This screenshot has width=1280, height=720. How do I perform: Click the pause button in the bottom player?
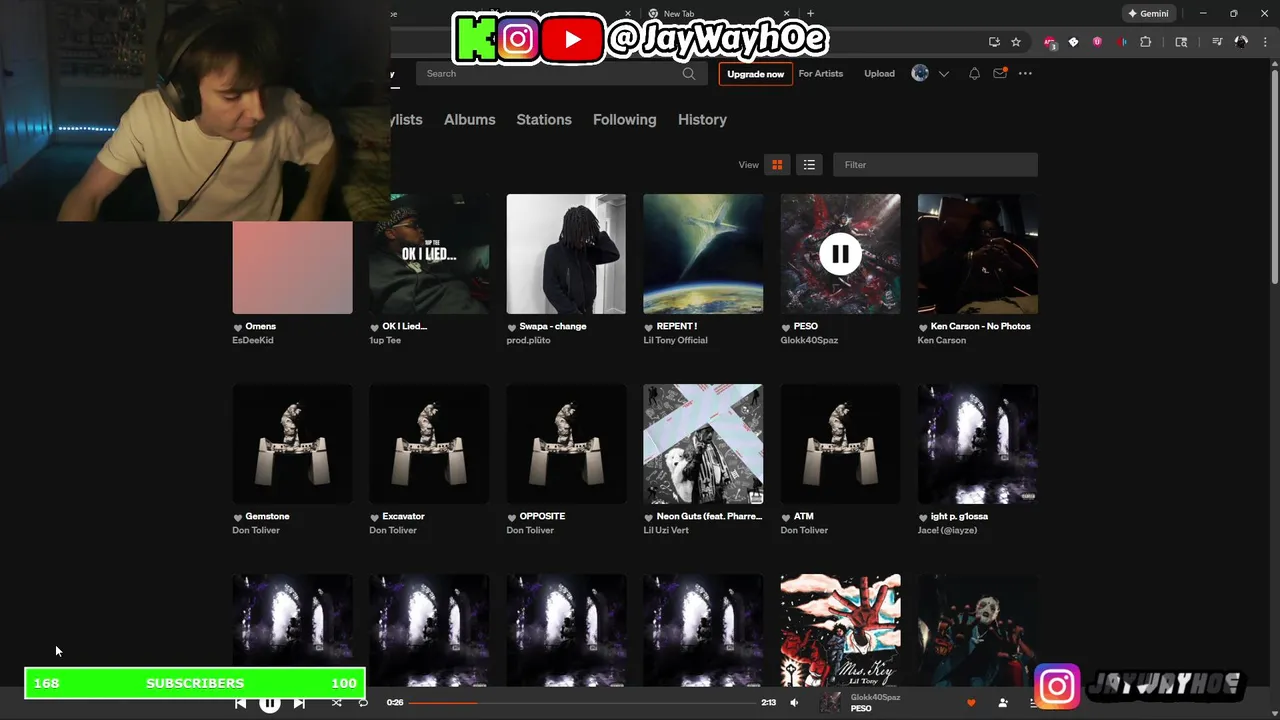tap(270, 703)
